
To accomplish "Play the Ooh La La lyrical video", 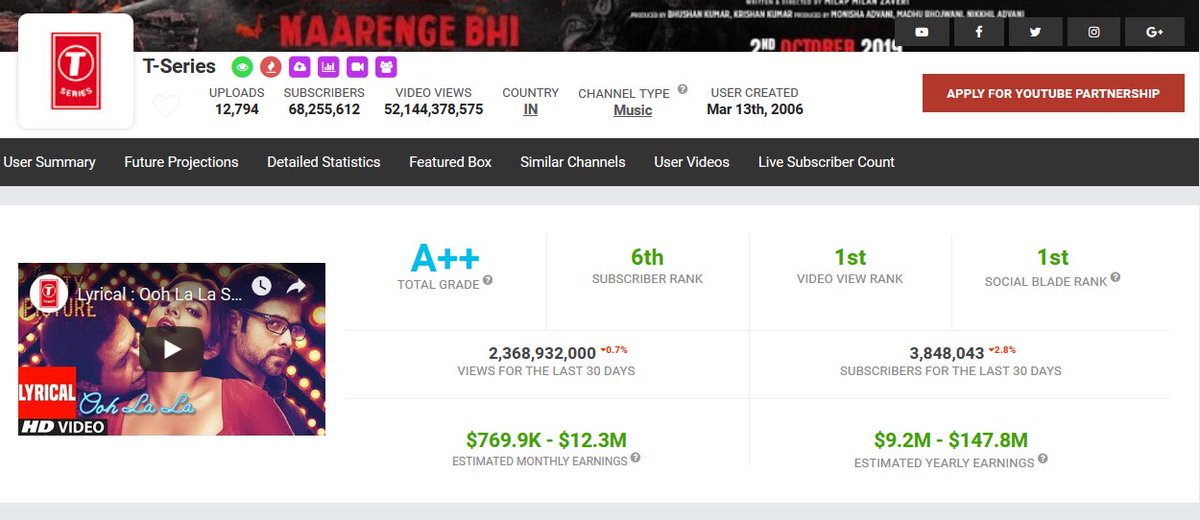I will tap(171, 349).
